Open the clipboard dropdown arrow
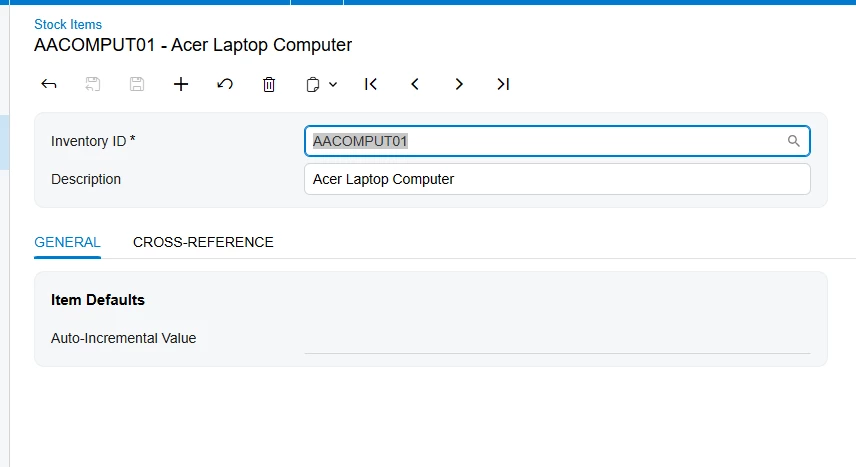856x467 pixels. tap(333, 85)
